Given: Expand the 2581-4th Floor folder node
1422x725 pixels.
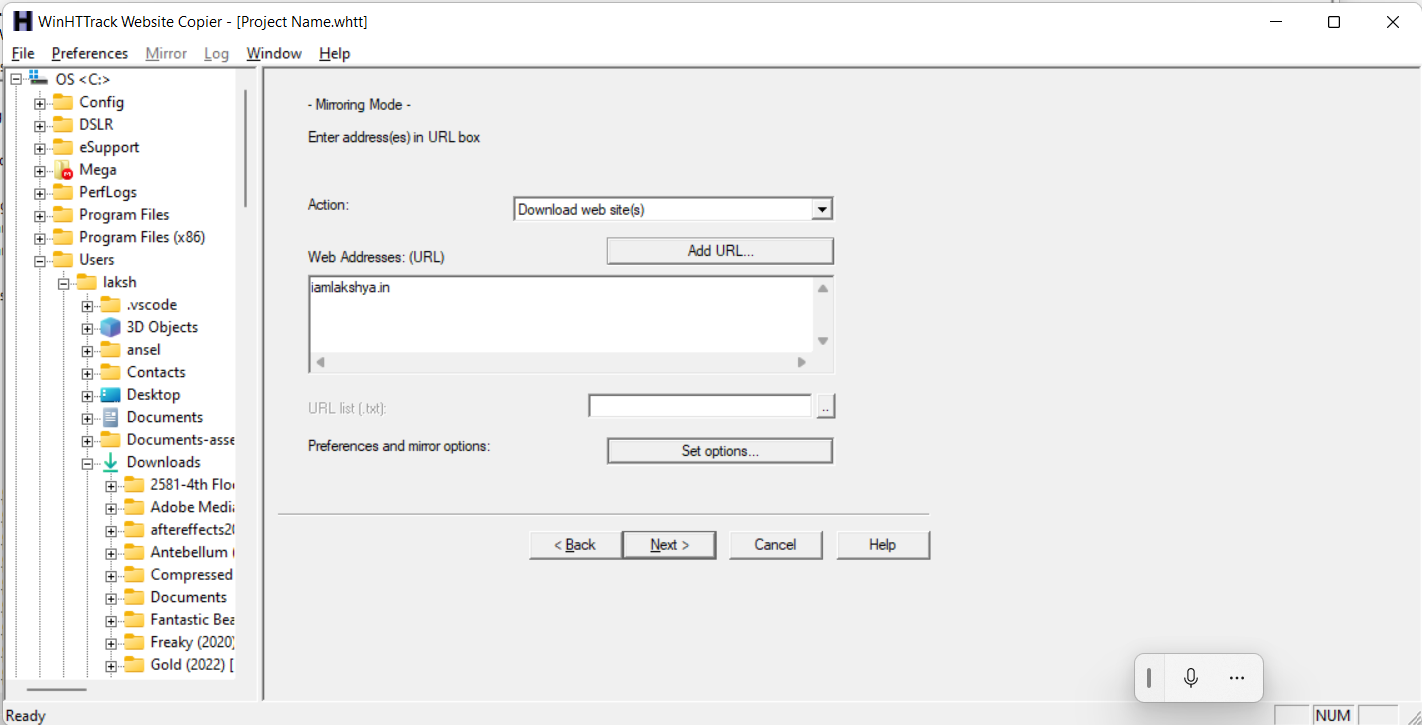Looking at the screenshot, I should tap(111, 485).
